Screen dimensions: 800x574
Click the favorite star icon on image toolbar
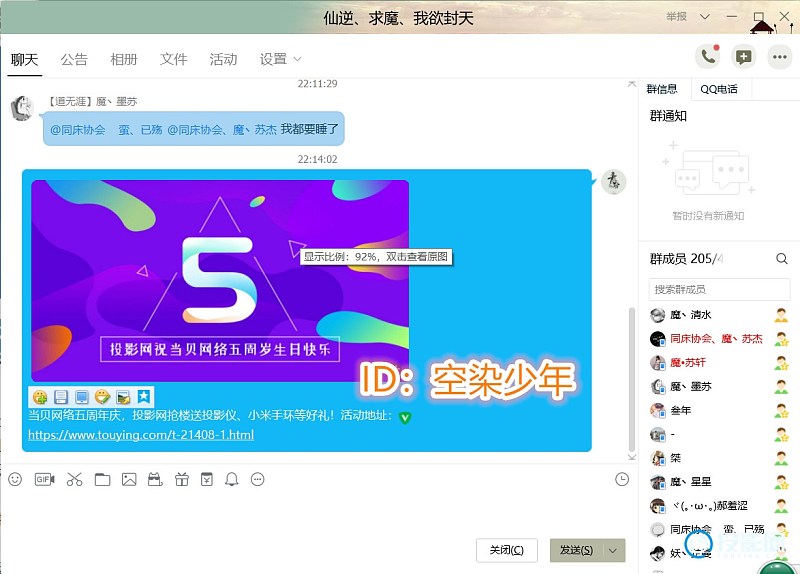(x=144, y=396)
